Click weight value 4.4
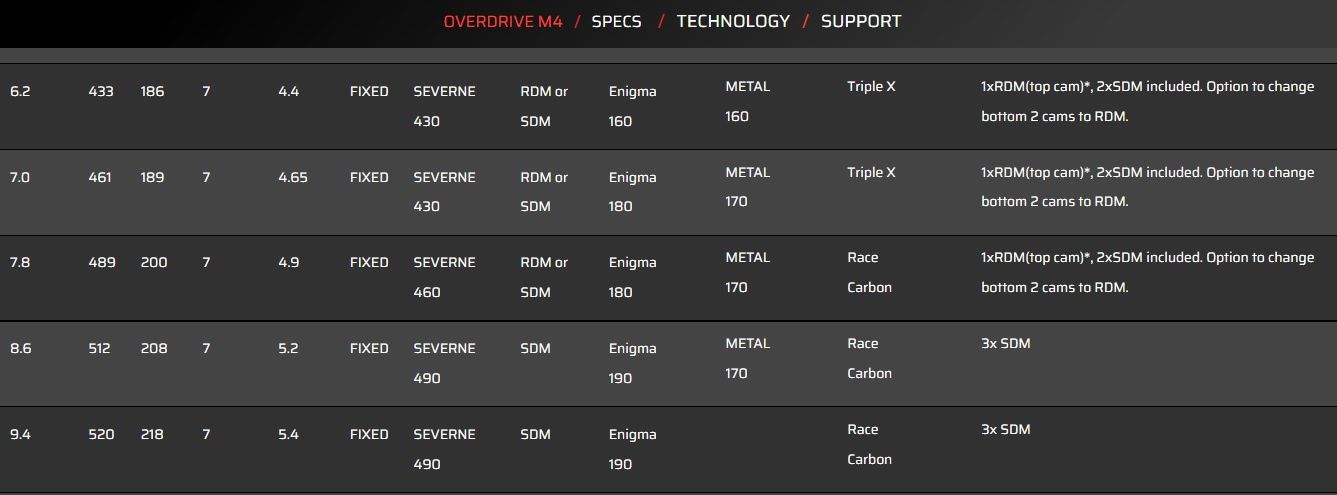The height and width of the screenshot is (495, 1337). (x=288, y=91)
